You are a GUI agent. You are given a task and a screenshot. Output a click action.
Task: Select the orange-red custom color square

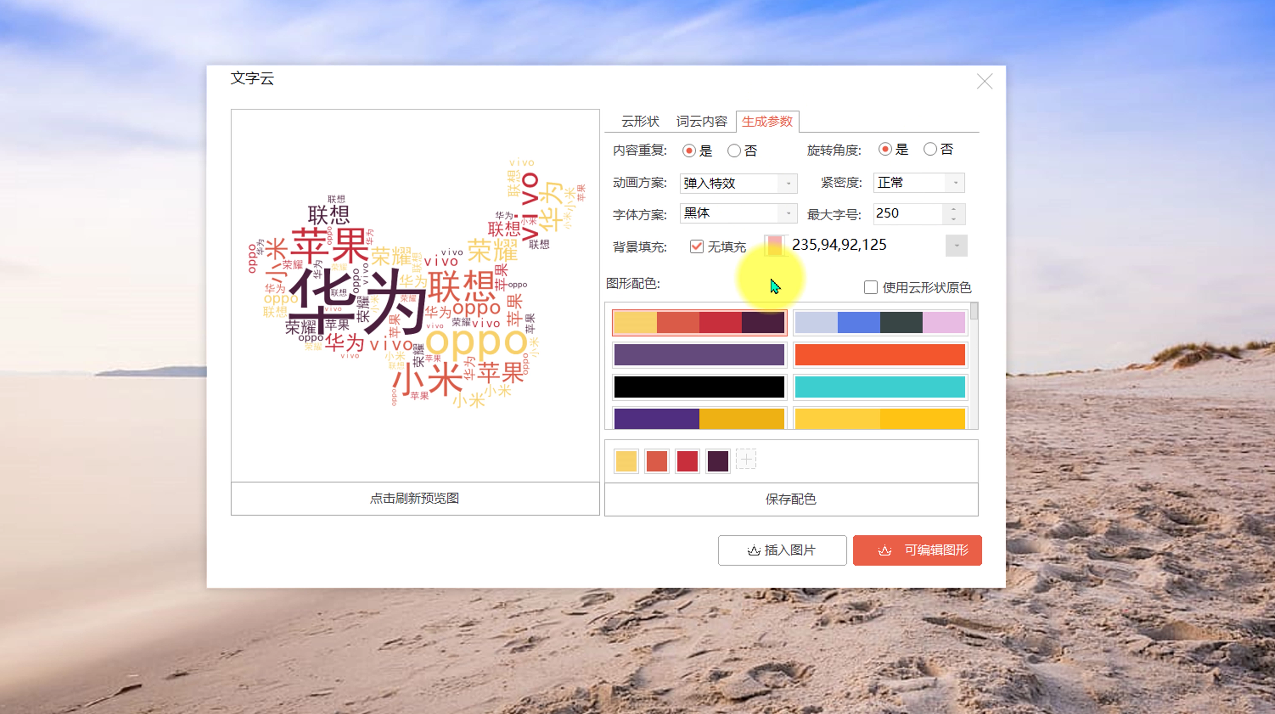coord(657,461)
